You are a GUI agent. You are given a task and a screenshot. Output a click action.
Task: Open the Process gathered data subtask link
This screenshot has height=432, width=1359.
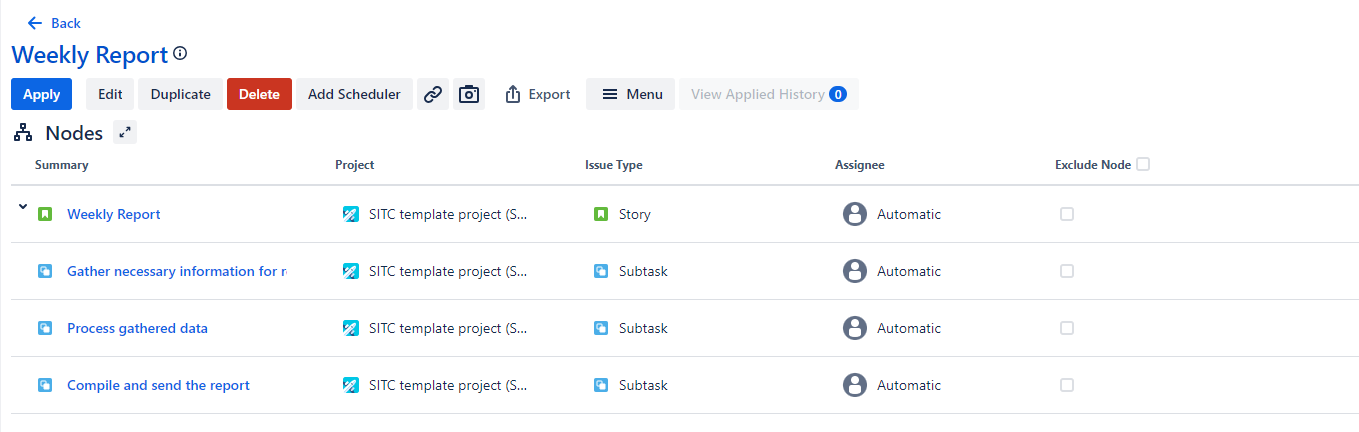tap(137, 328)
